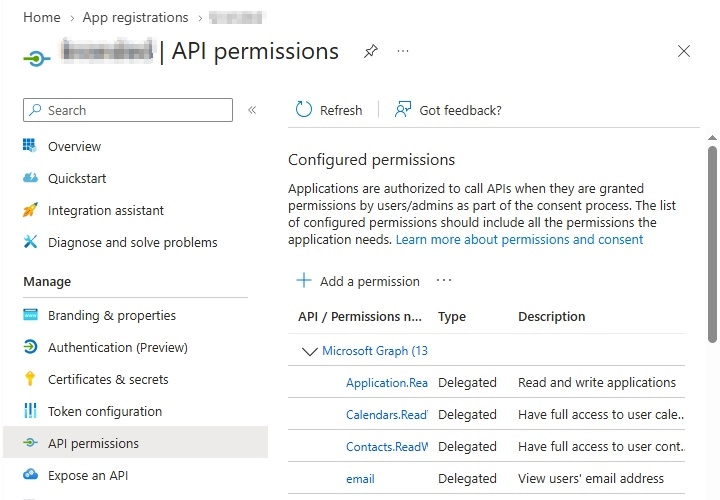Viewport: 720px width, 500px height.
Task: Click the Diagnose and solve problems wrench icon
Action: (x=30, y=242)
